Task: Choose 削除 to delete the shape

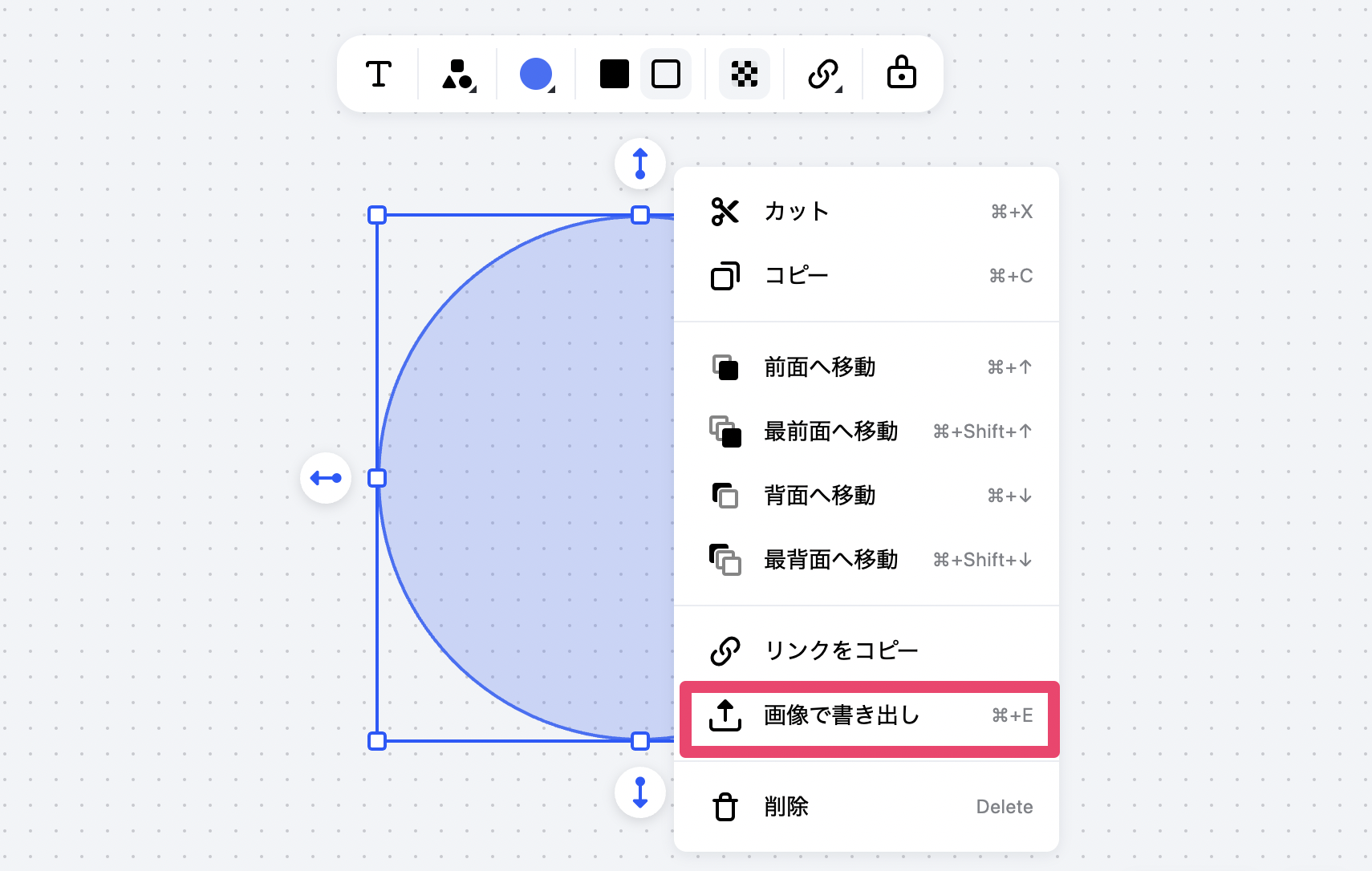Action: [x=867, y=807]
